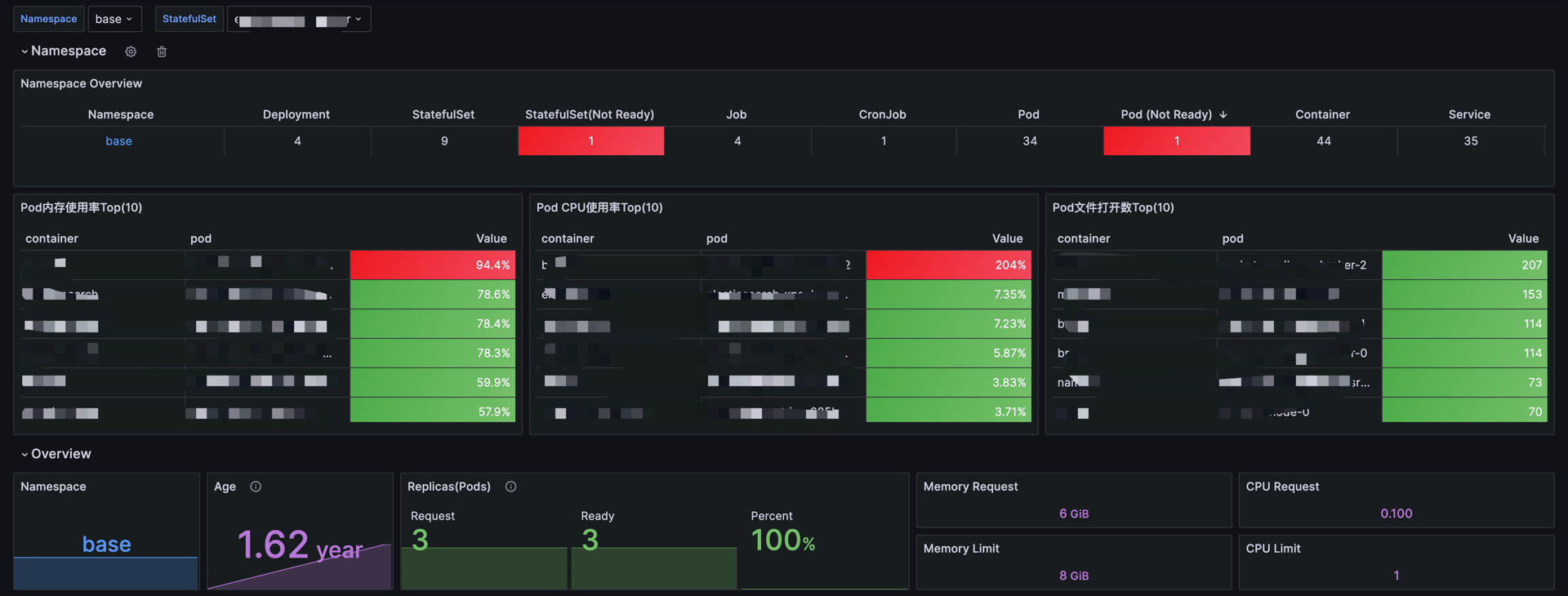Click the 70 open files value
The image size is (1568, 596).
[x=1535, y=411]
